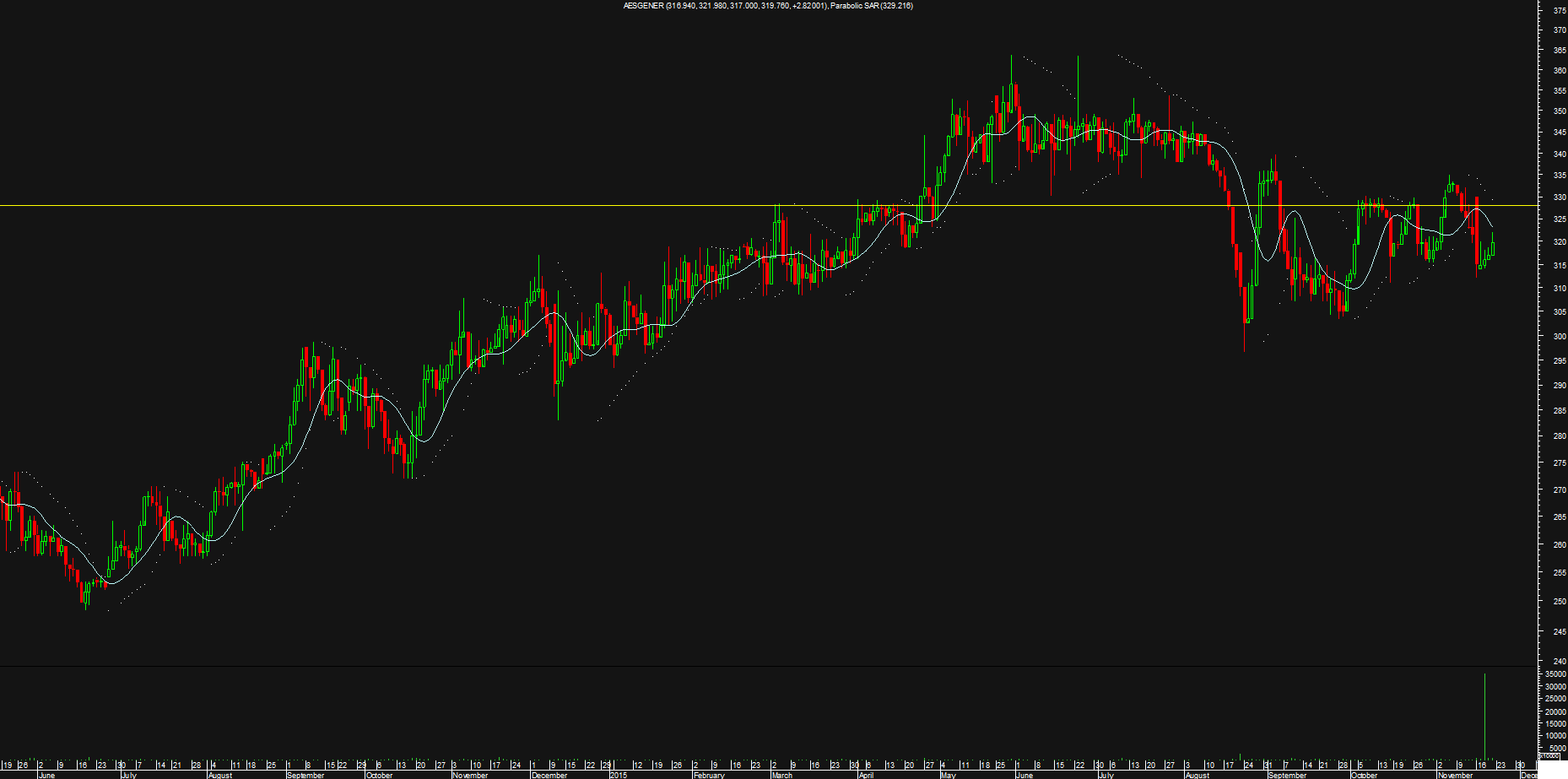Click the 255 price axis label
The height and width of the screenshot is (779, 1568).
tap(1560, 573)
